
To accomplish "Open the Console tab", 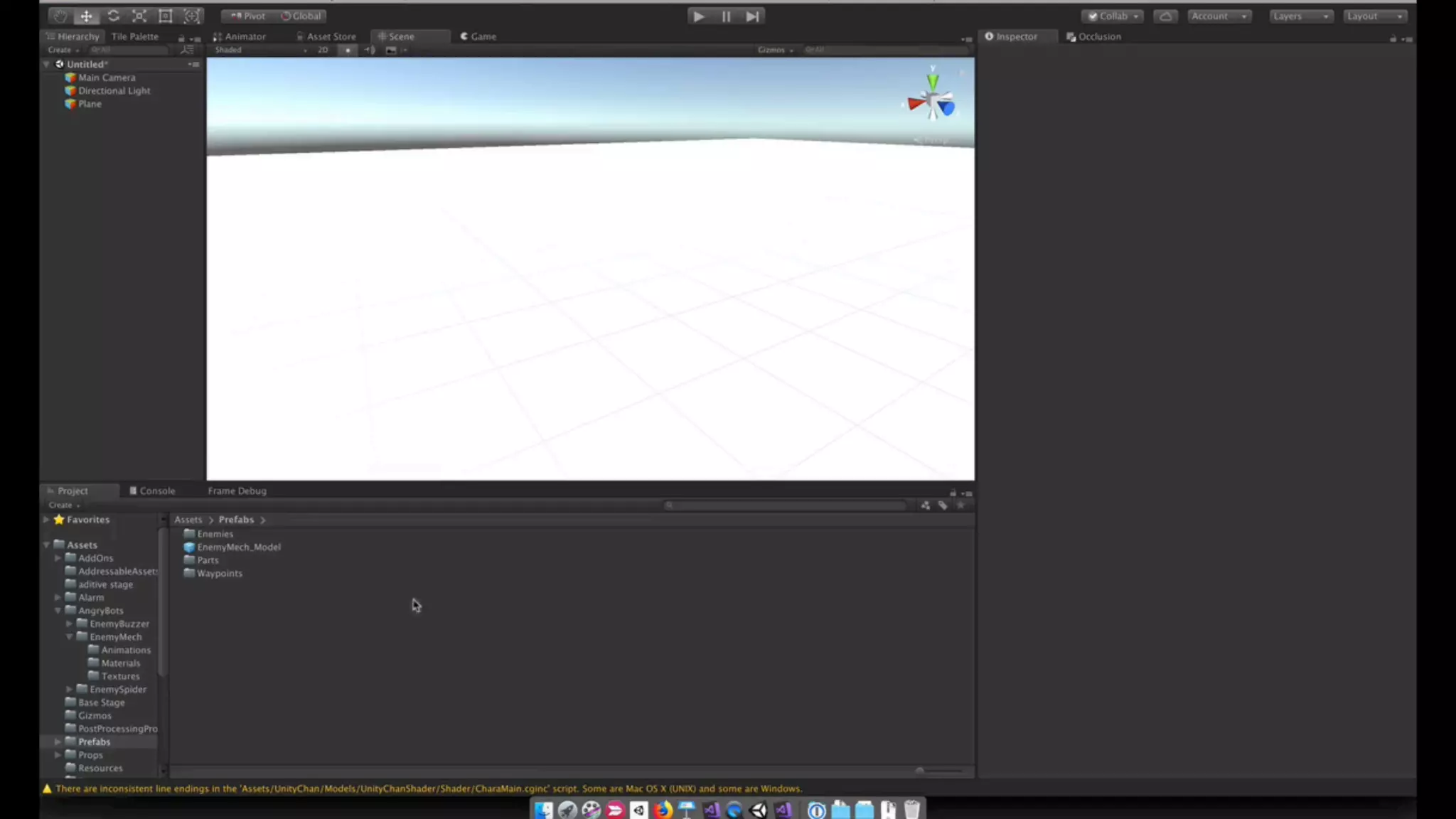I will coord(152,491).
